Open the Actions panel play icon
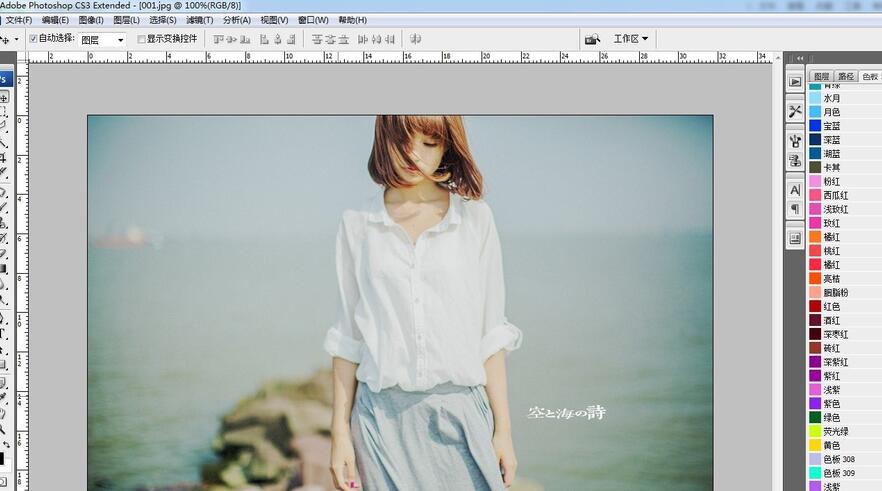 coord(795,82)
